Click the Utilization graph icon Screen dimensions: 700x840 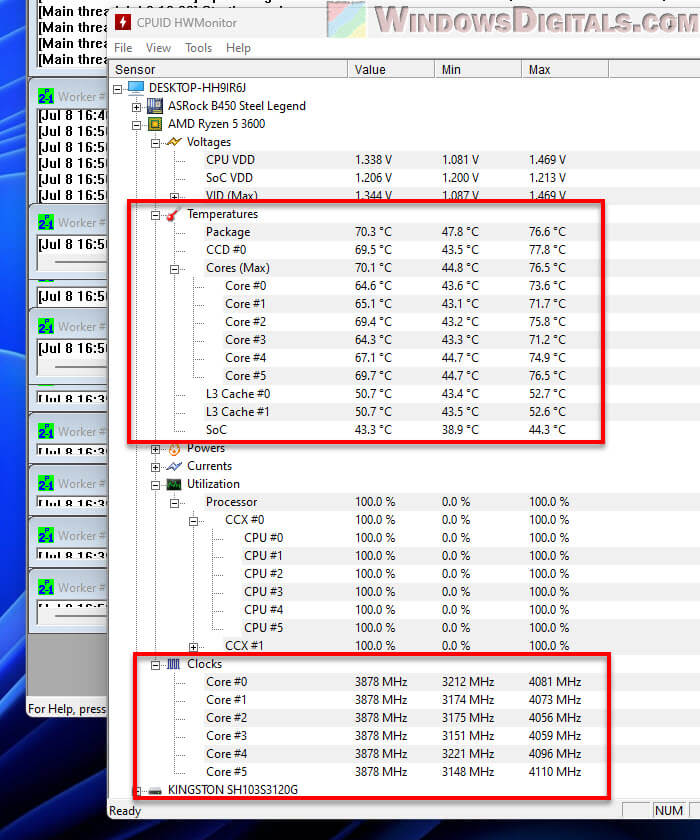coord(174,484)
